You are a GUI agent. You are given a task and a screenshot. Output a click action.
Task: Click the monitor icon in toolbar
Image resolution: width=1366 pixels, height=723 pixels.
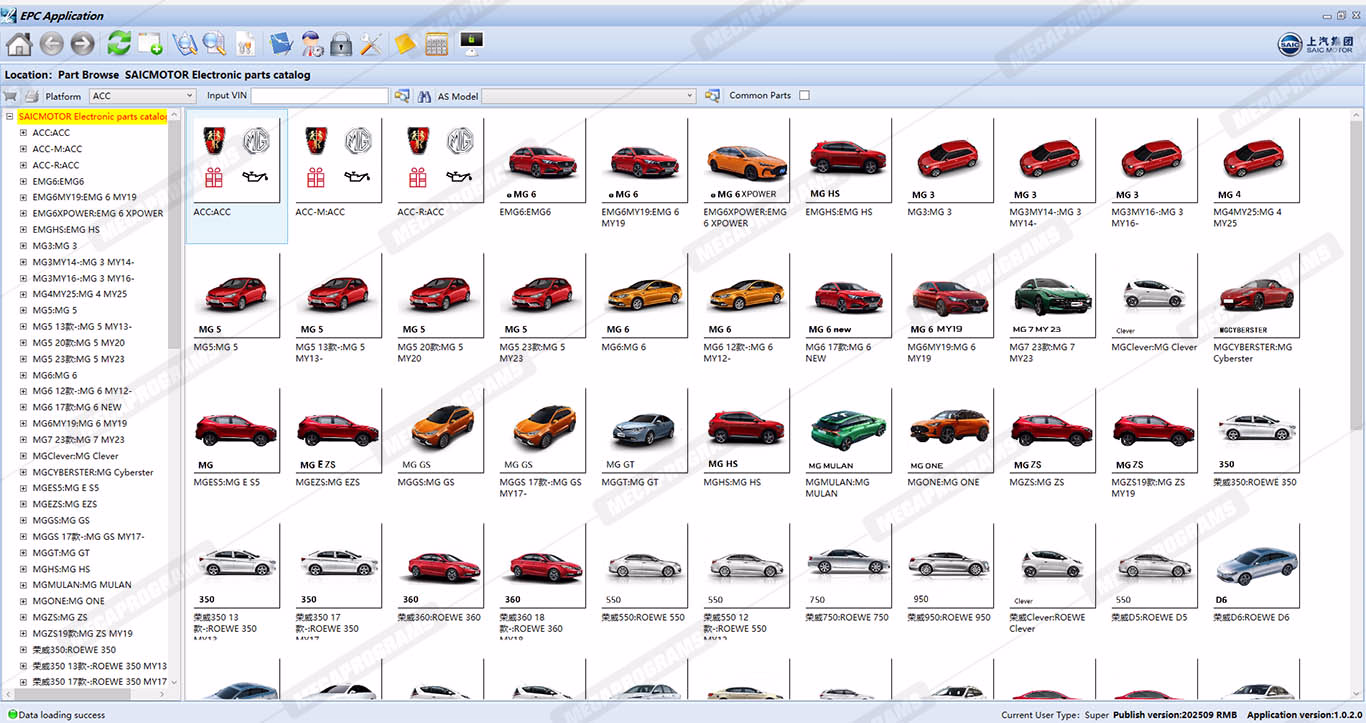[471, 43]
